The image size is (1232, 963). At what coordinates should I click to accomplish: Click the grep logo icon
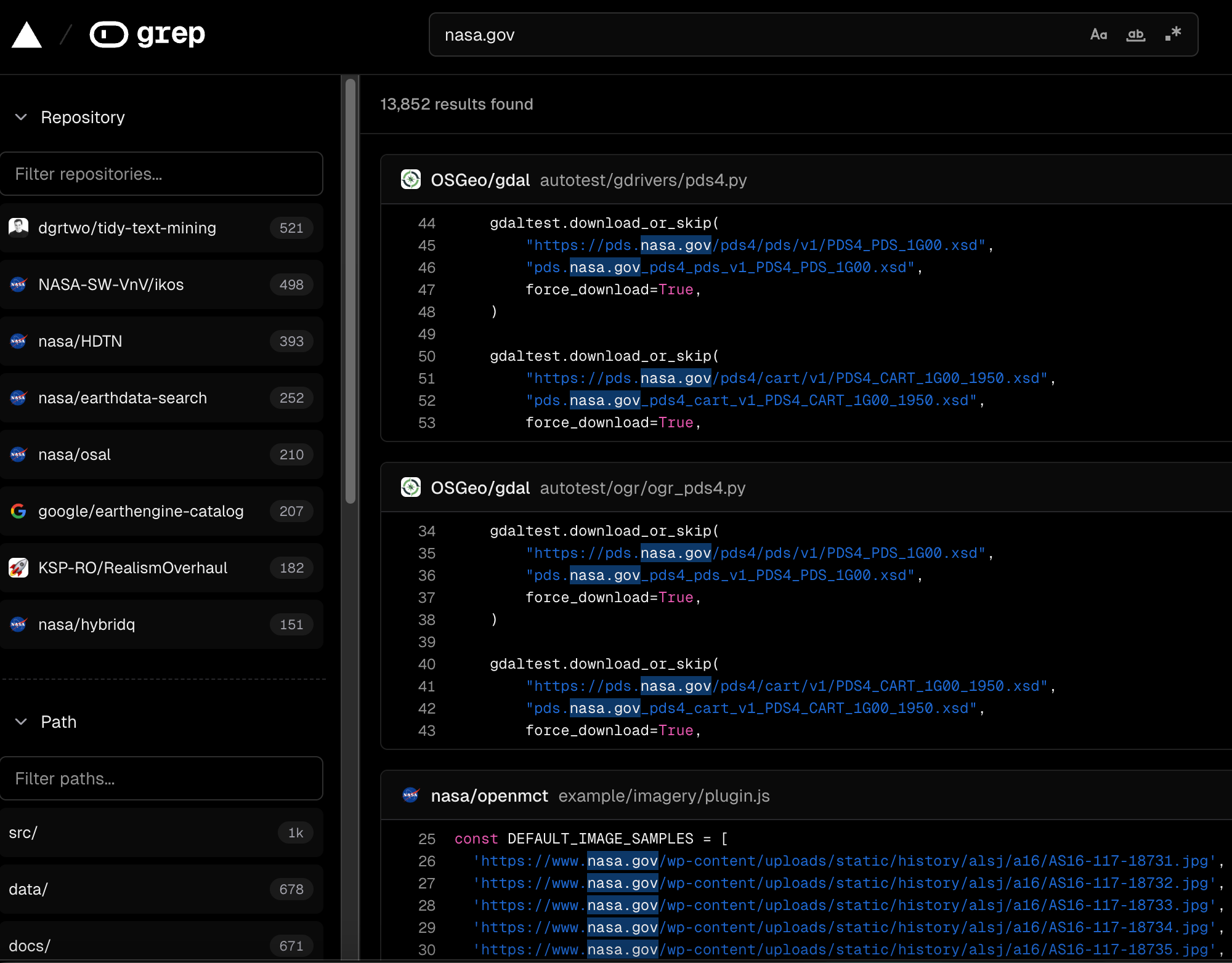[108, 34]
